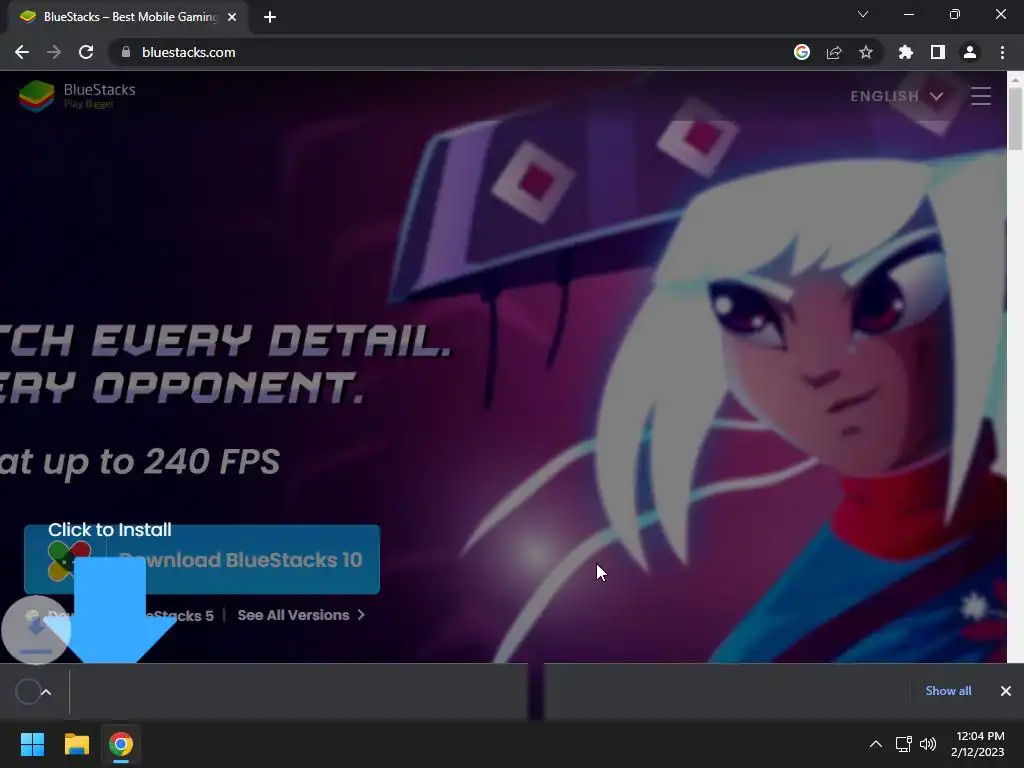1024x768 pixels.
Task: Click the Chrome taskbar icon
Action: tap(121, 744)
